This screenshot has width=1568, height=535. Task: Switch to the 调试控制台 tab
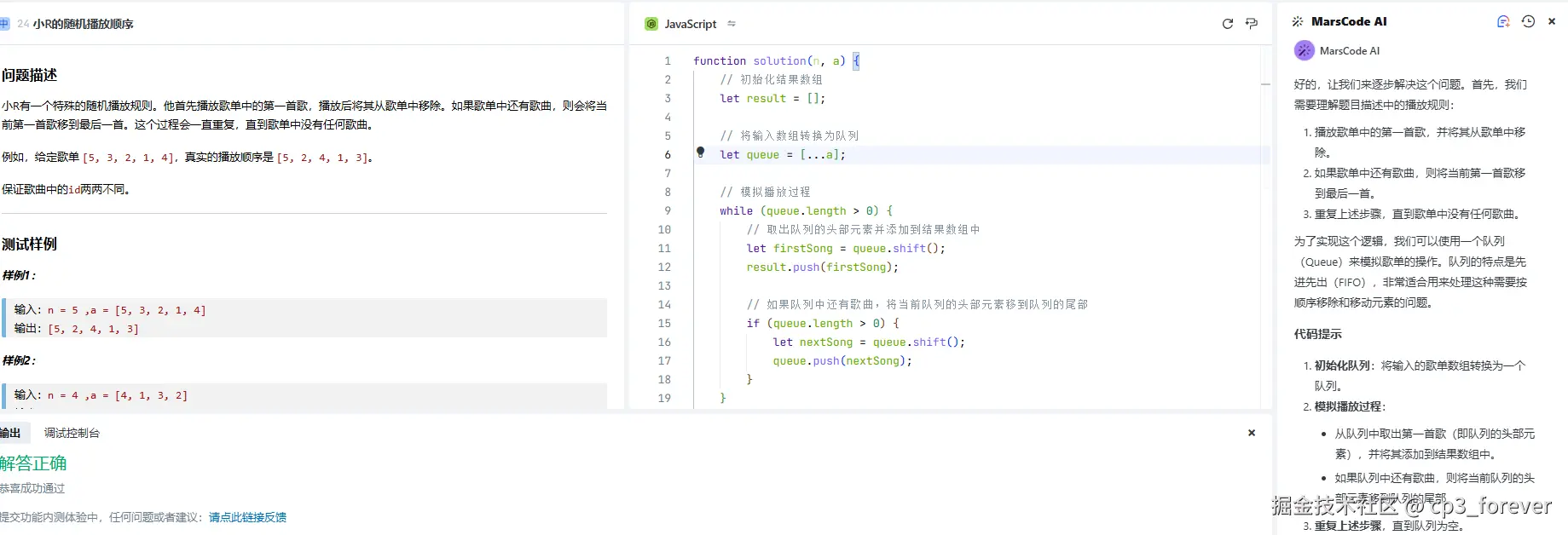click(x=72, y=433)
